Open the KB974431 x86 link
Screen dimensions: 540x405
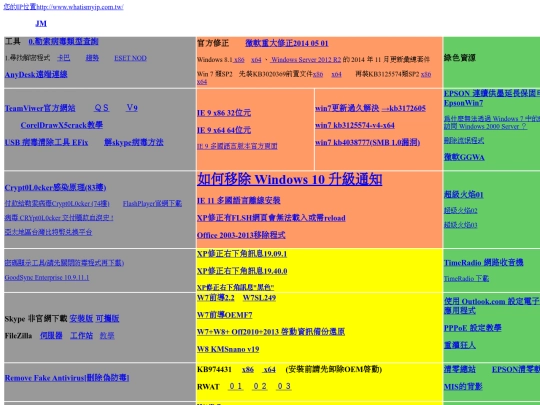pos(248,370)
